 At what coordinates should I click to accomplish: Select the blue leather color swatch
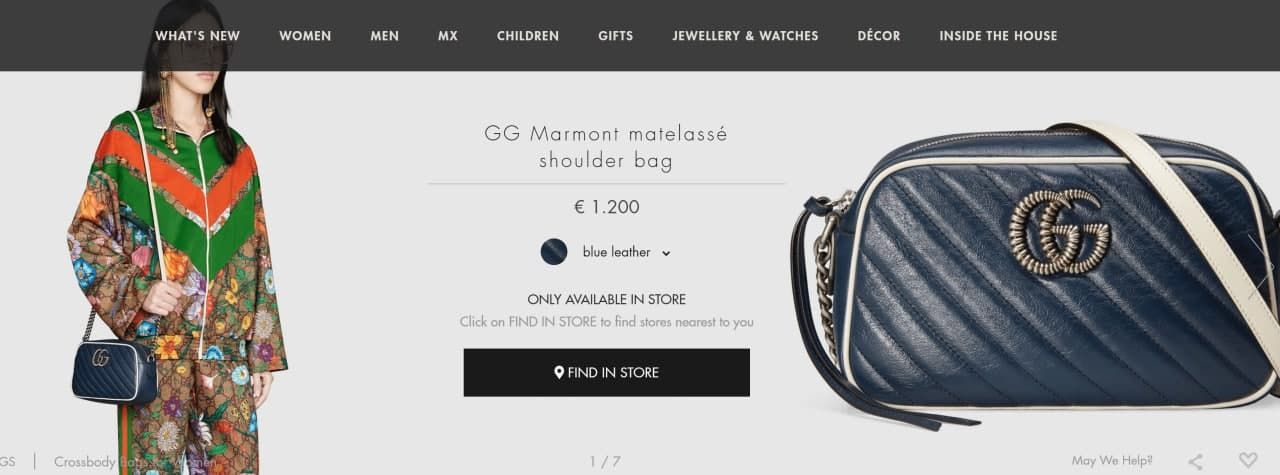(x=554, y=252)
